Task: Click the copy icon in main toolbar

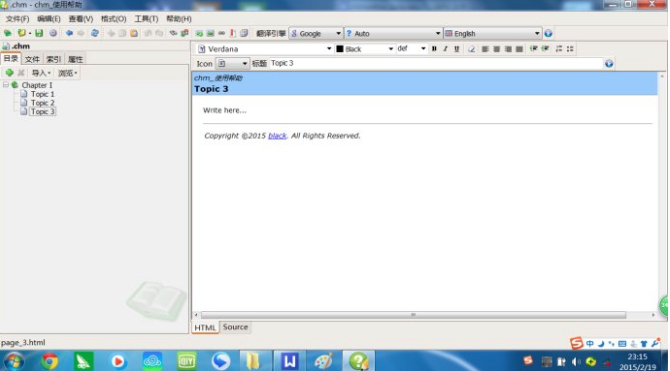Action: [x=122, y=33]
